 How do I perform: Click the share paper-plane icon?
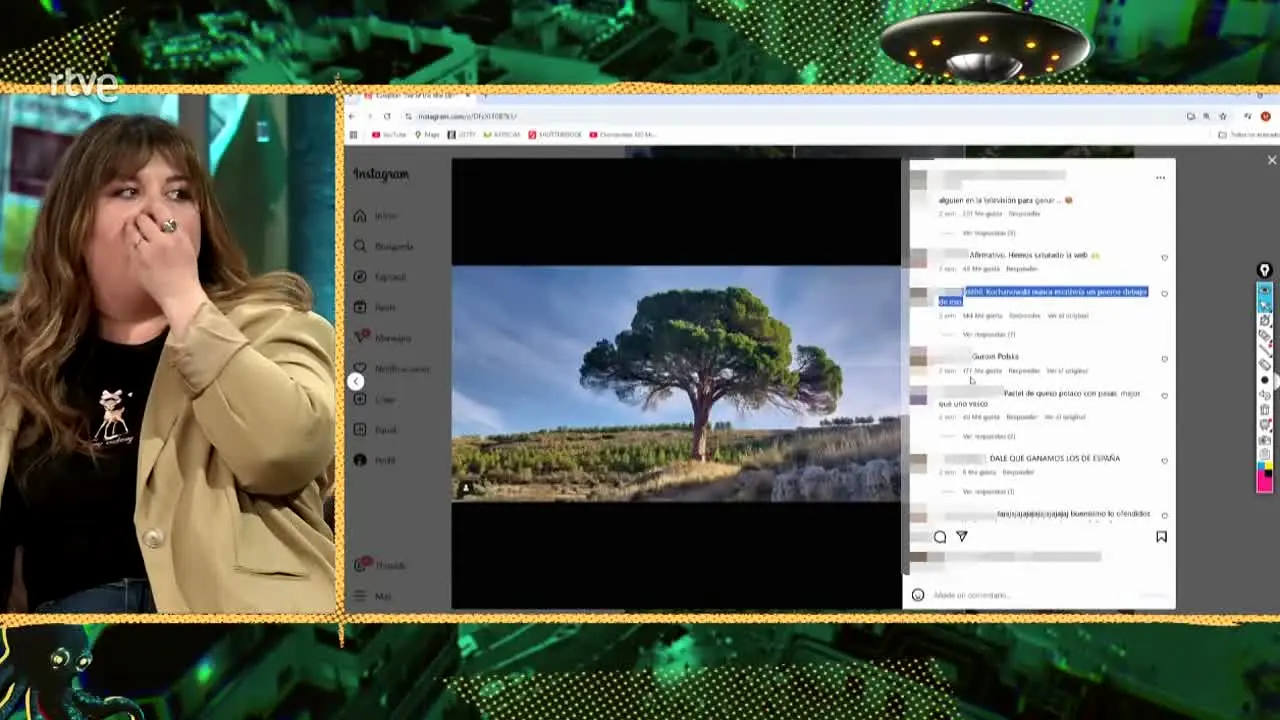coord(962,537)
